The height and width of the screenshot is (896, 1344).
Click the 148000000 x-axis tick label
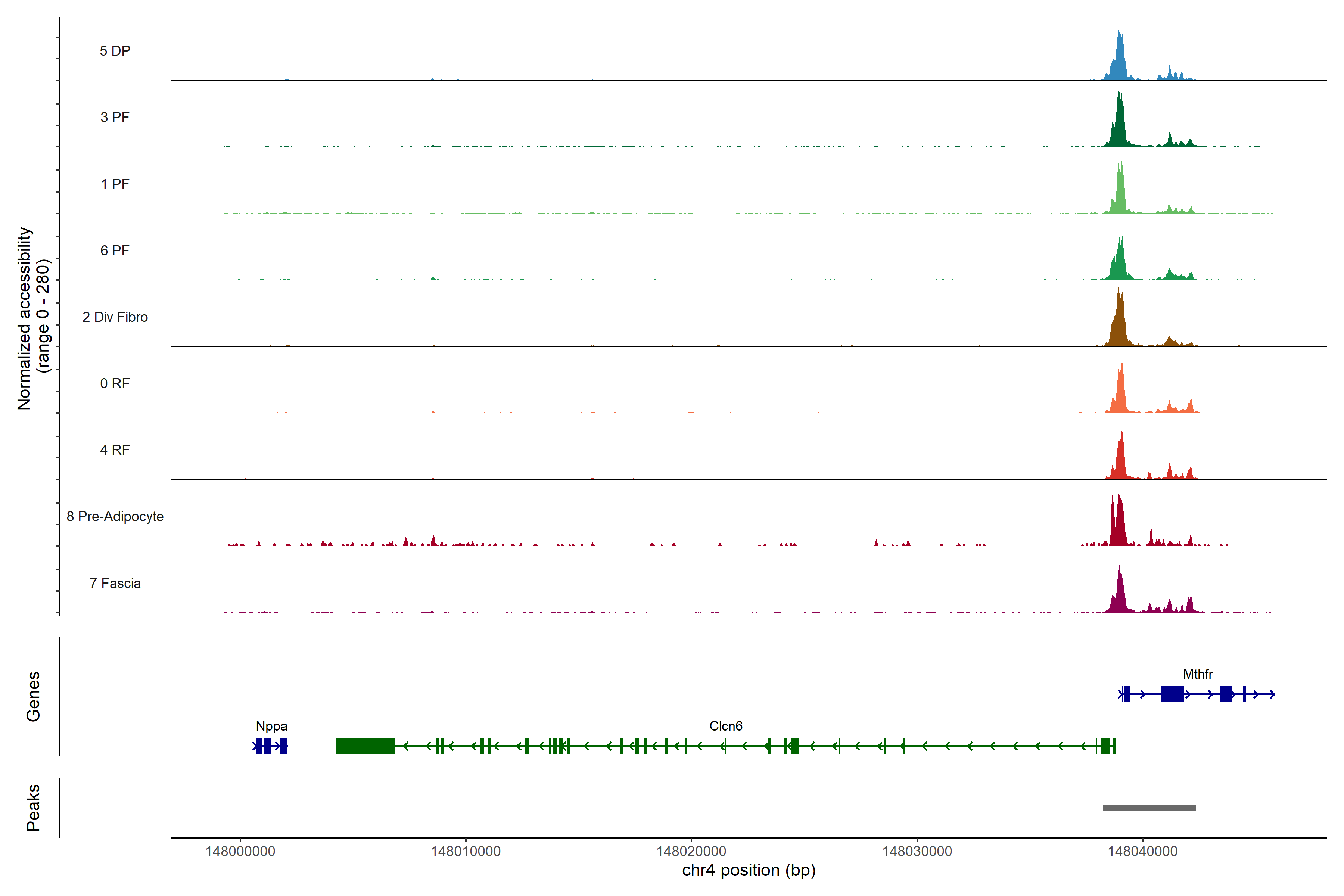click(x=240, y=851)
